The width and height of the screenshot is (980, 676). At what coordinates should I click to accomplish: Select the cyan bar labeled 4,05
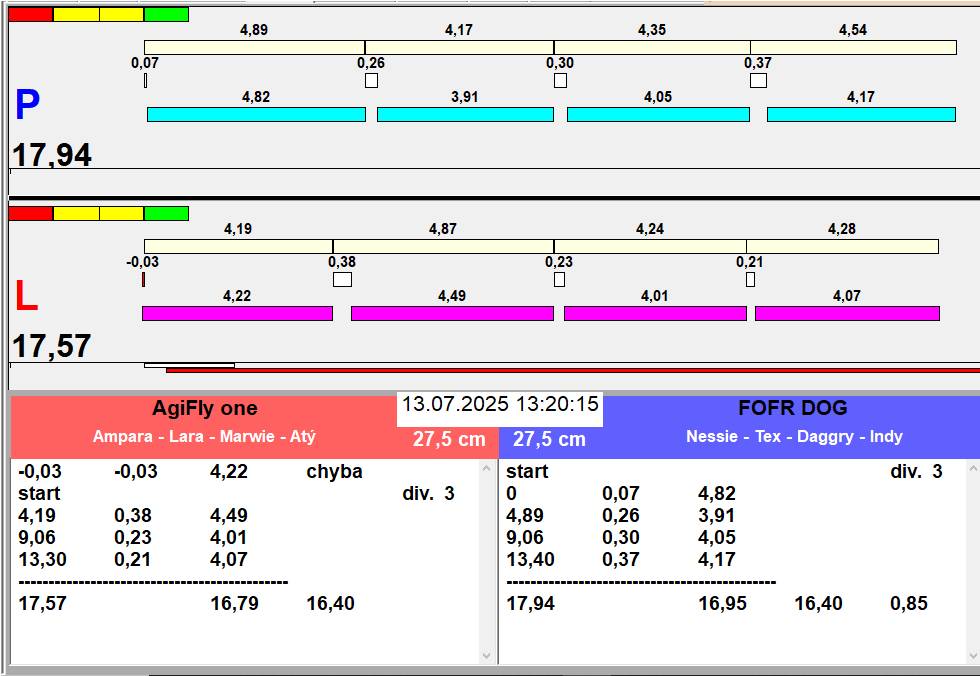(x=658, y=114)
